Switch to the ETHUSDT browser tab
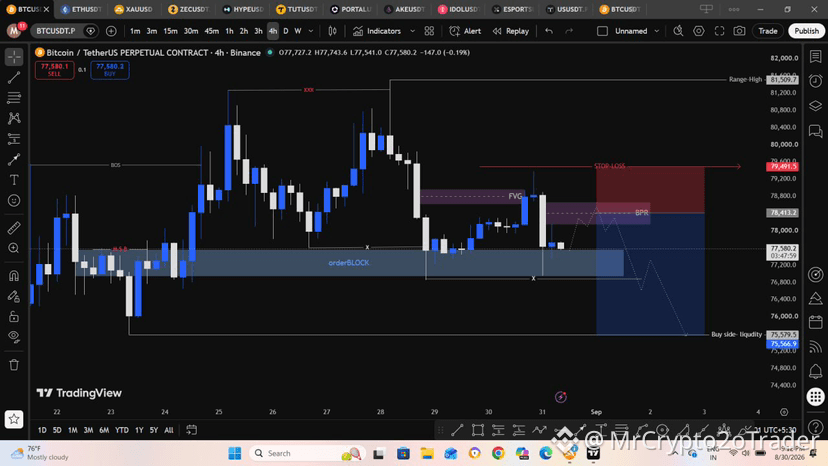Image resolution: width=828 pixels, height=466 pixels. (x=82, y=9)
